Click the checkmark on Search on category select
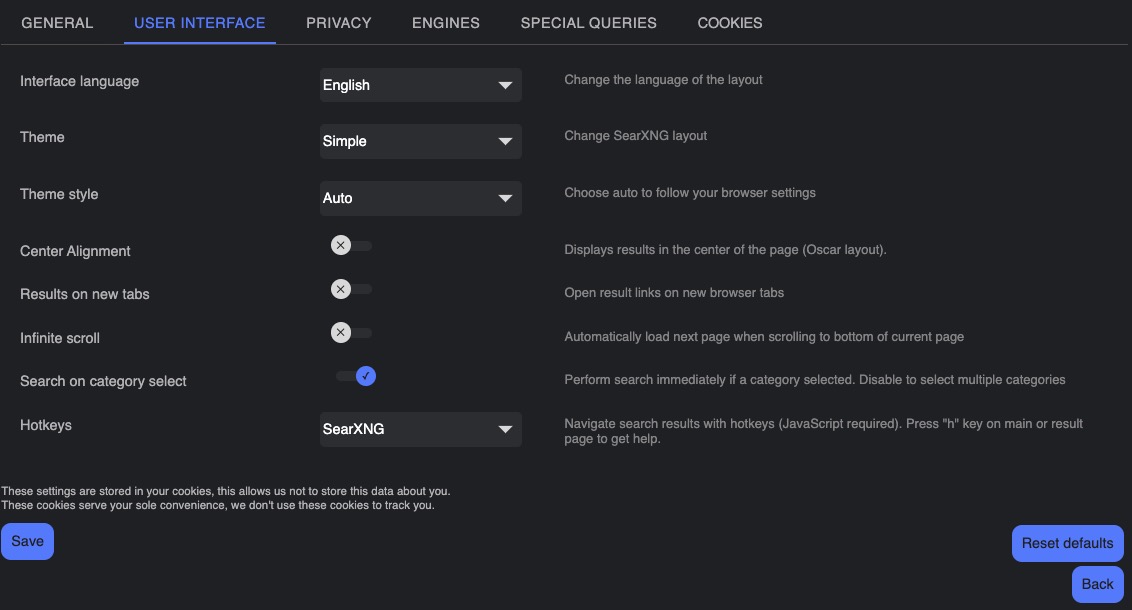1132x610 pixels. coord(366,375)
